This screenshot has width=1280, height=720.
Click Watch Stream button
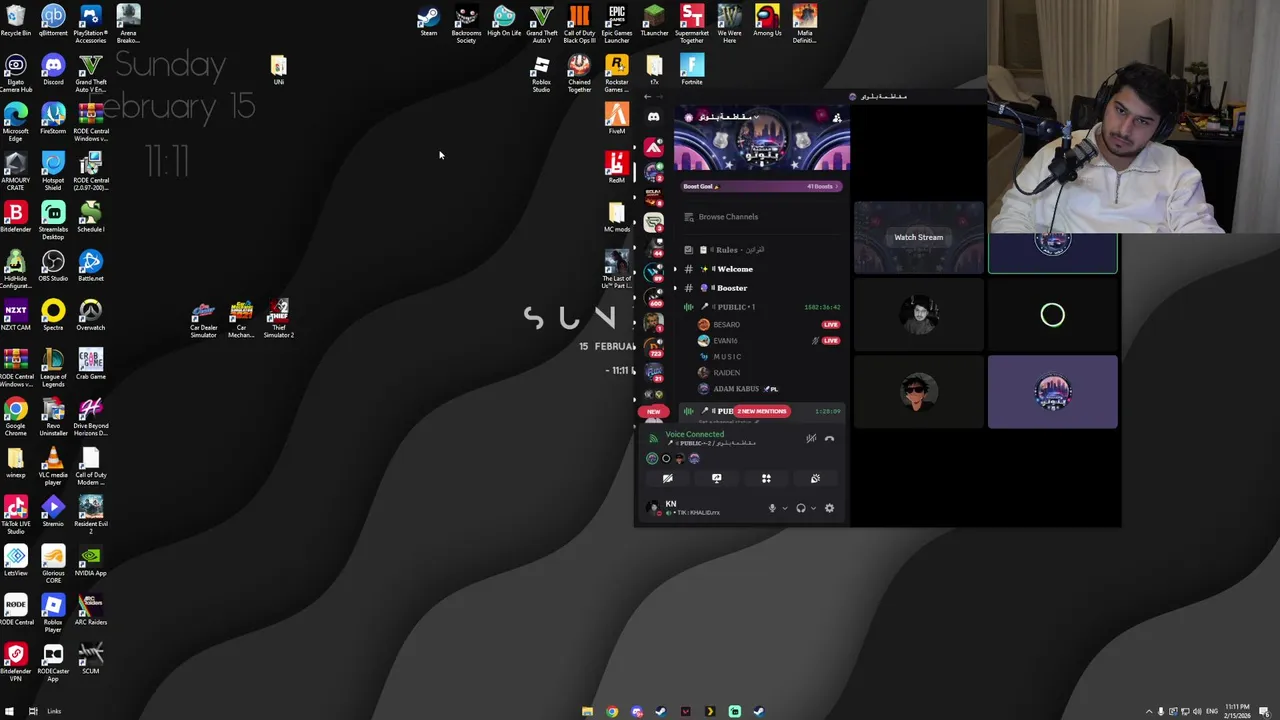pyautogui.click(x=918, y=238)
